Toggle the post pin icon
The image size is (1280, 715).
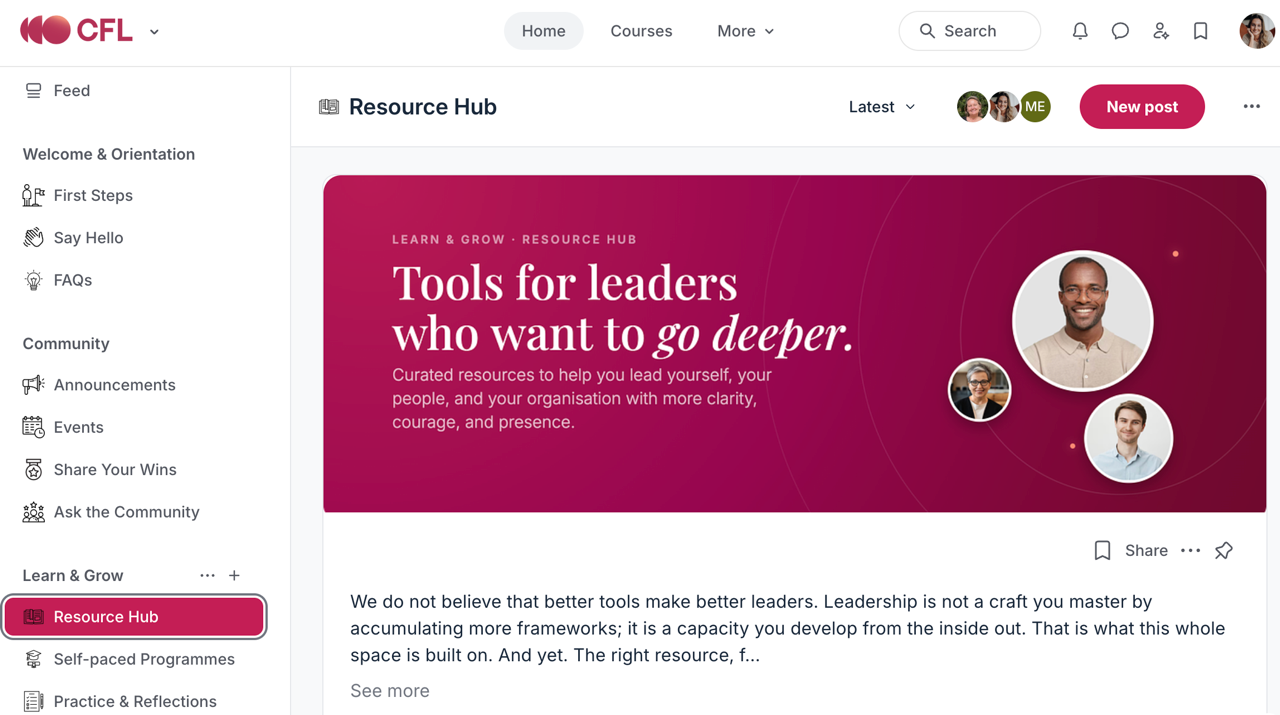(x=1224, y=551)
